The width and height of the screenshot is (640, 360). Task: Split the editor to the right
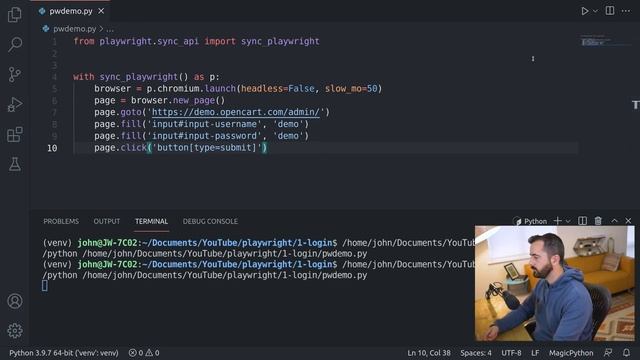pyautogui.click(x=610, y=11)
